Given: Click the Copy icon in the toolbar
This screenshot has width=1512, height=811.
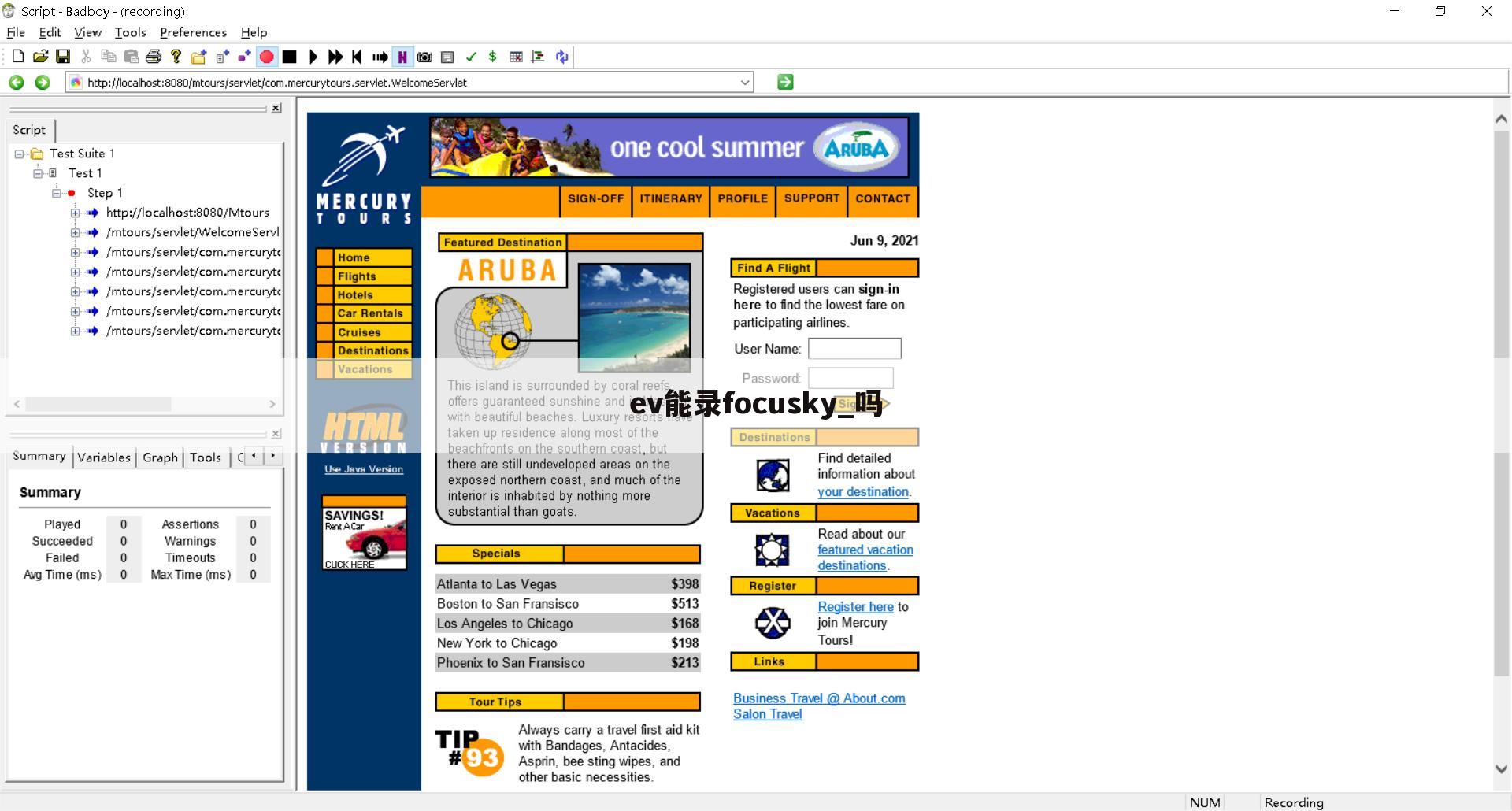Looking at the screenshot, I should 109,57.
